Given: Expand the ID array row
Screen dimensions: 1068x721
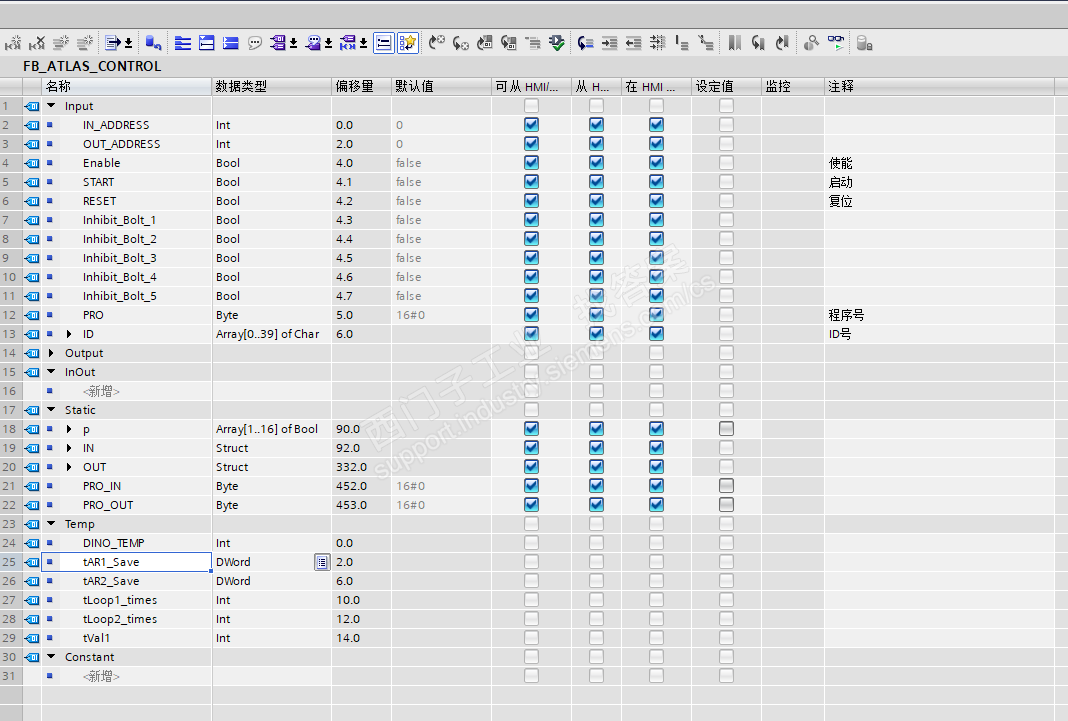Looking at the screenshot, I should pos(69,334).
